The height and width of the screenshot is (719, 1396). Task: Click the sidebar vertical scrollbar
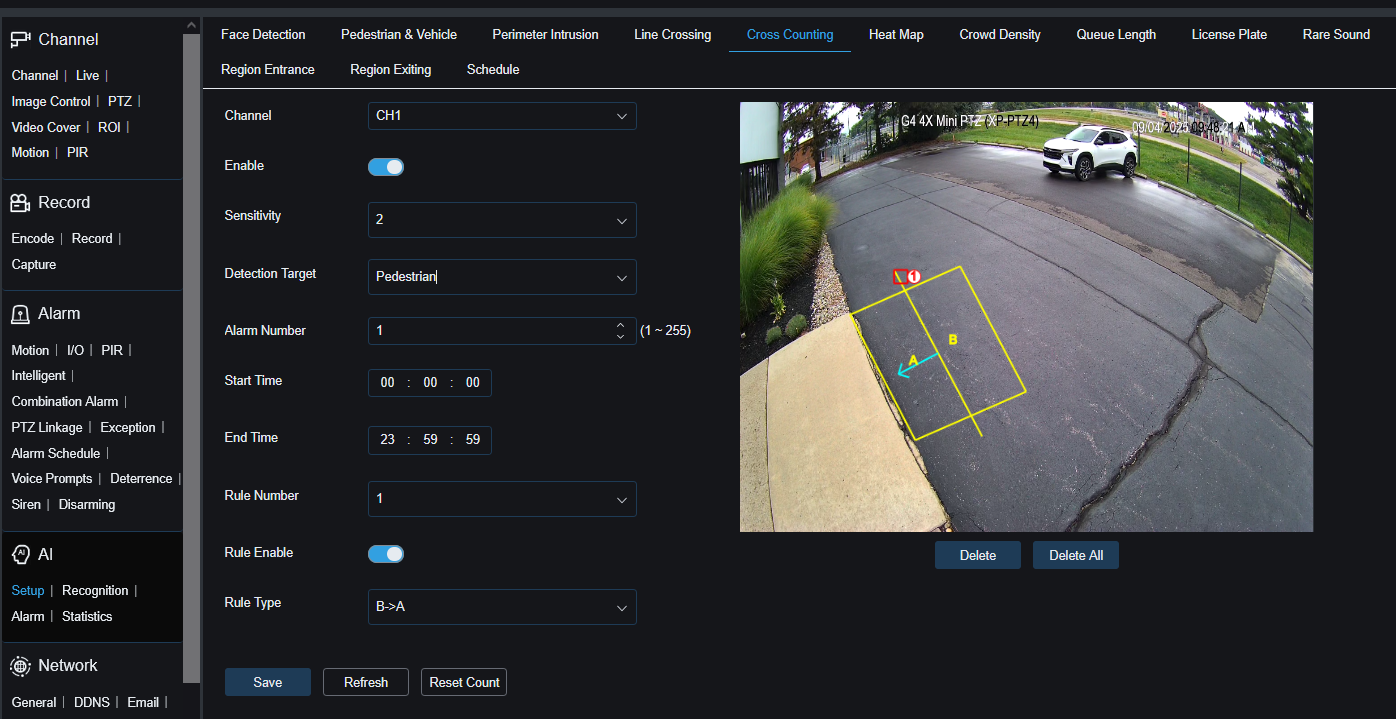(193, 359)
